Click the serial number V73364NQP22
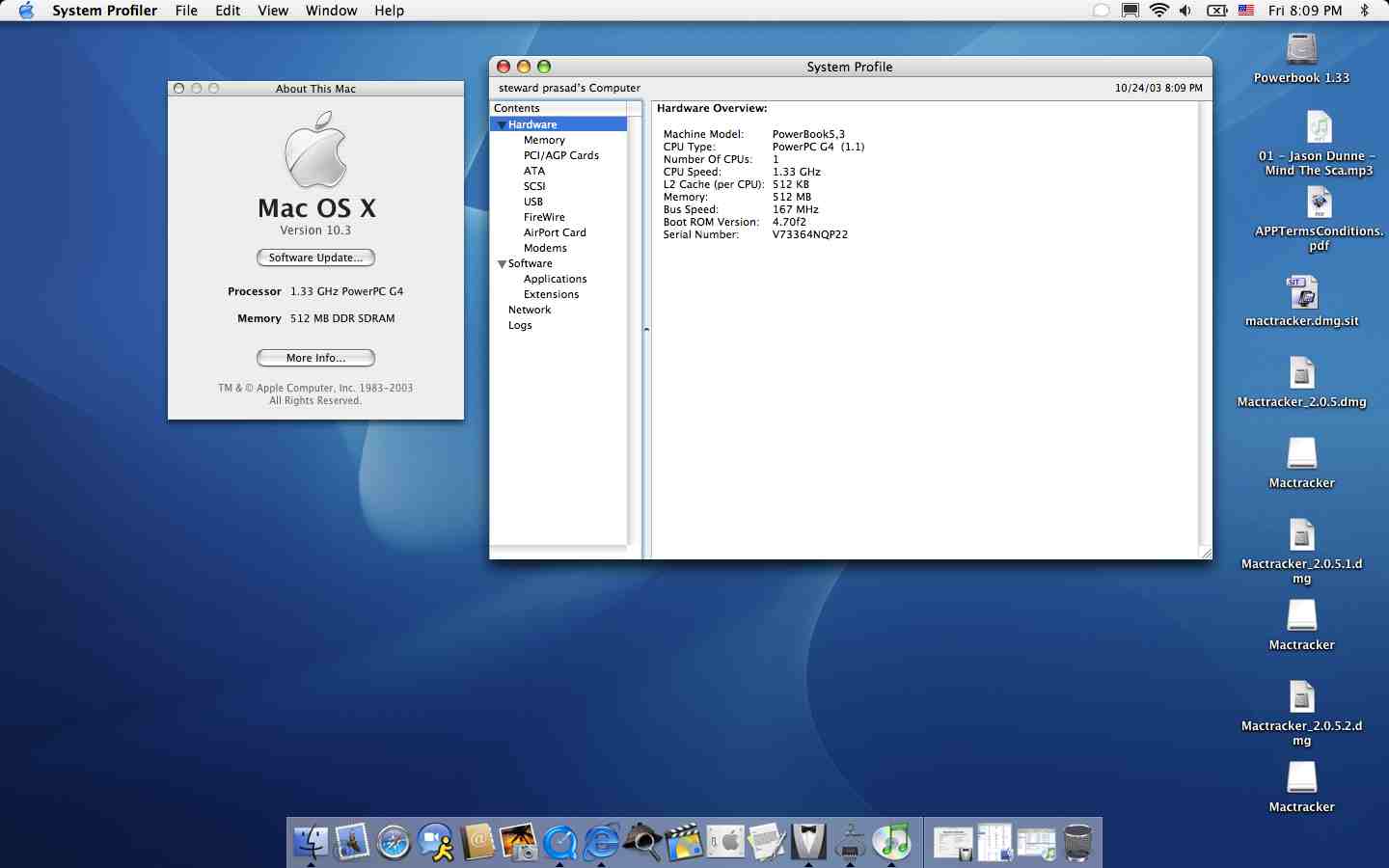 click(810, 234)
